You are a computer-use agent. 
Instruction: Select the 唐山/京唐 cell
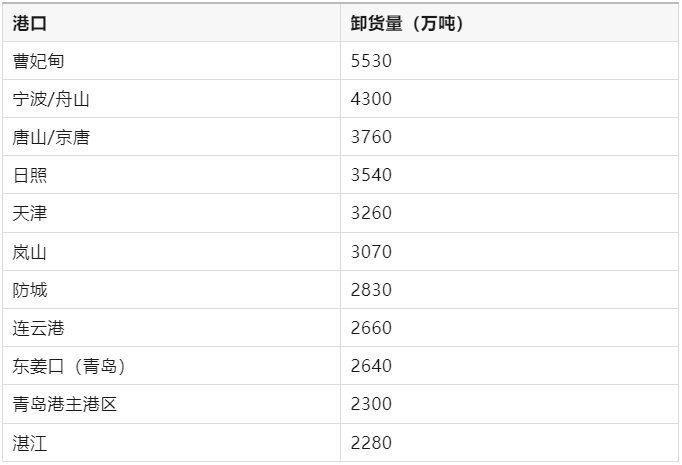click(171, 137)
